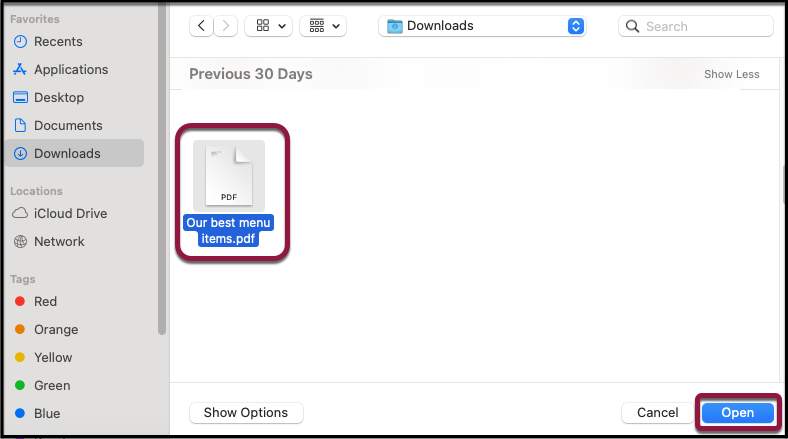Viewport: 788px width, 439px height.
Task: Open the icon view mode selector
Action: click(270, 26)
